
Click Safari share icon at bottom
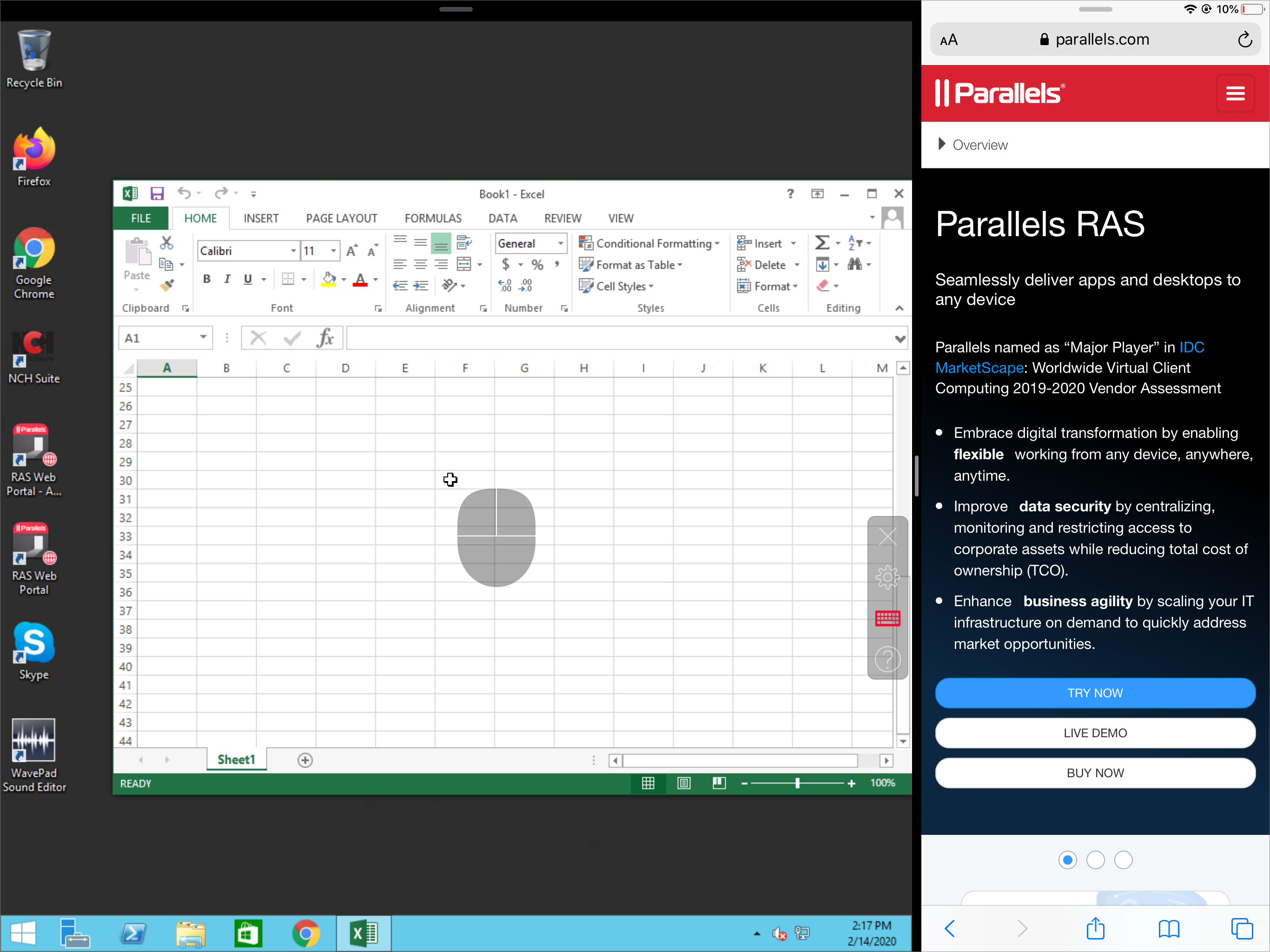pos(1095,928)
